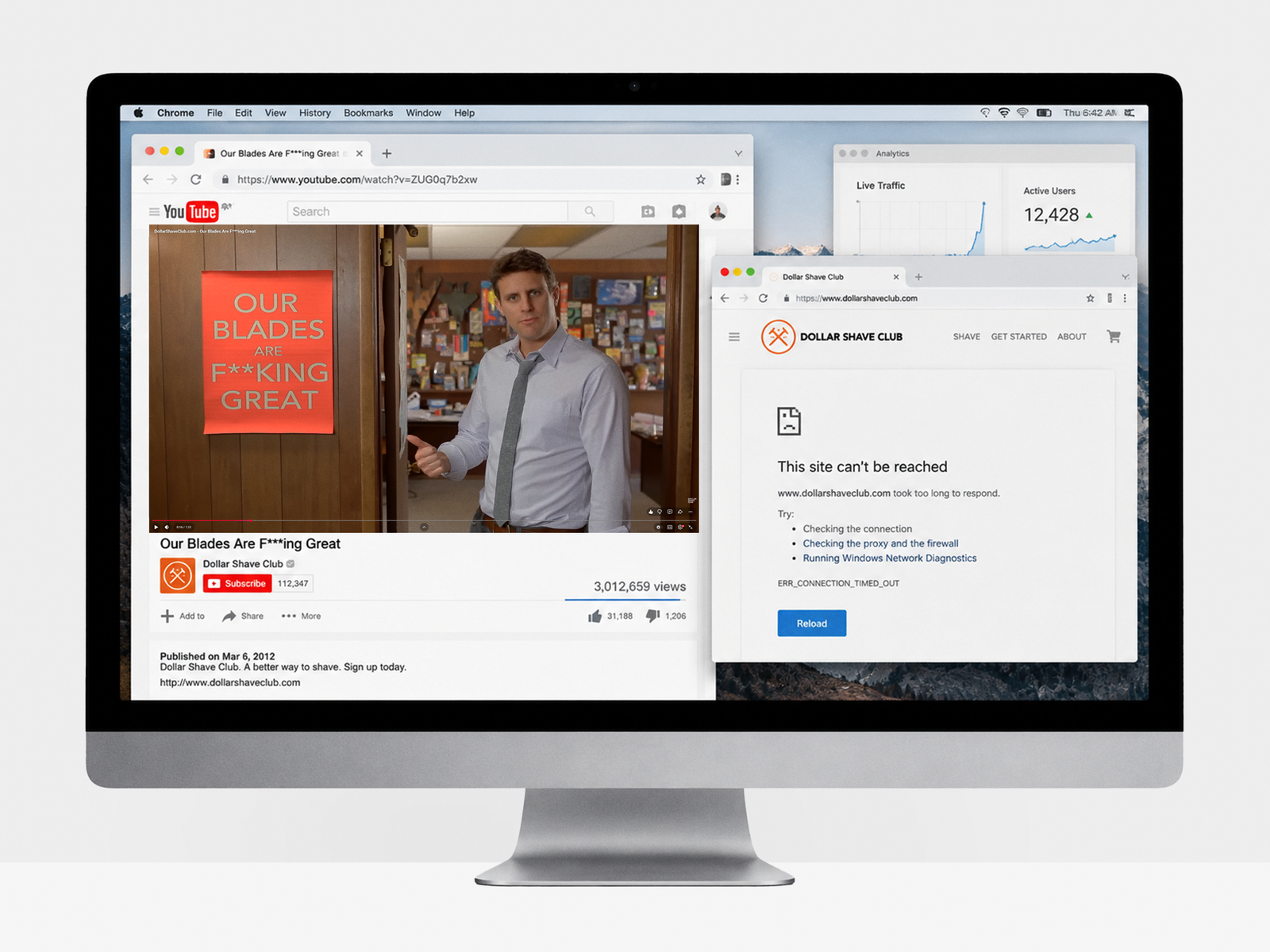The image size is (1270, 952).
Task: Open a new tab in Dollar Shave Club window
Action: point(918,277)
